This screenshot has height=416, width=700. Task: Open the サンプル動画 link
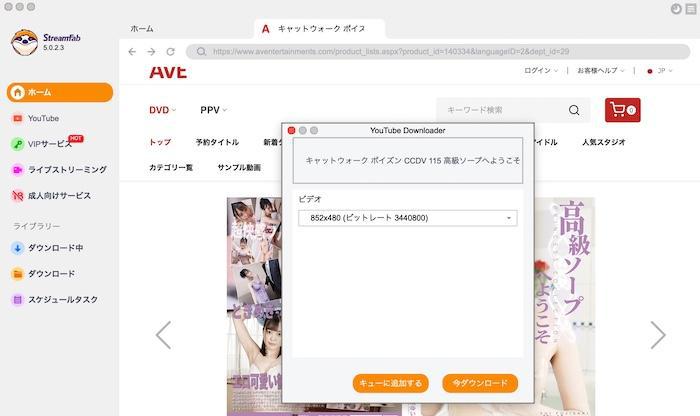[239, 167]
